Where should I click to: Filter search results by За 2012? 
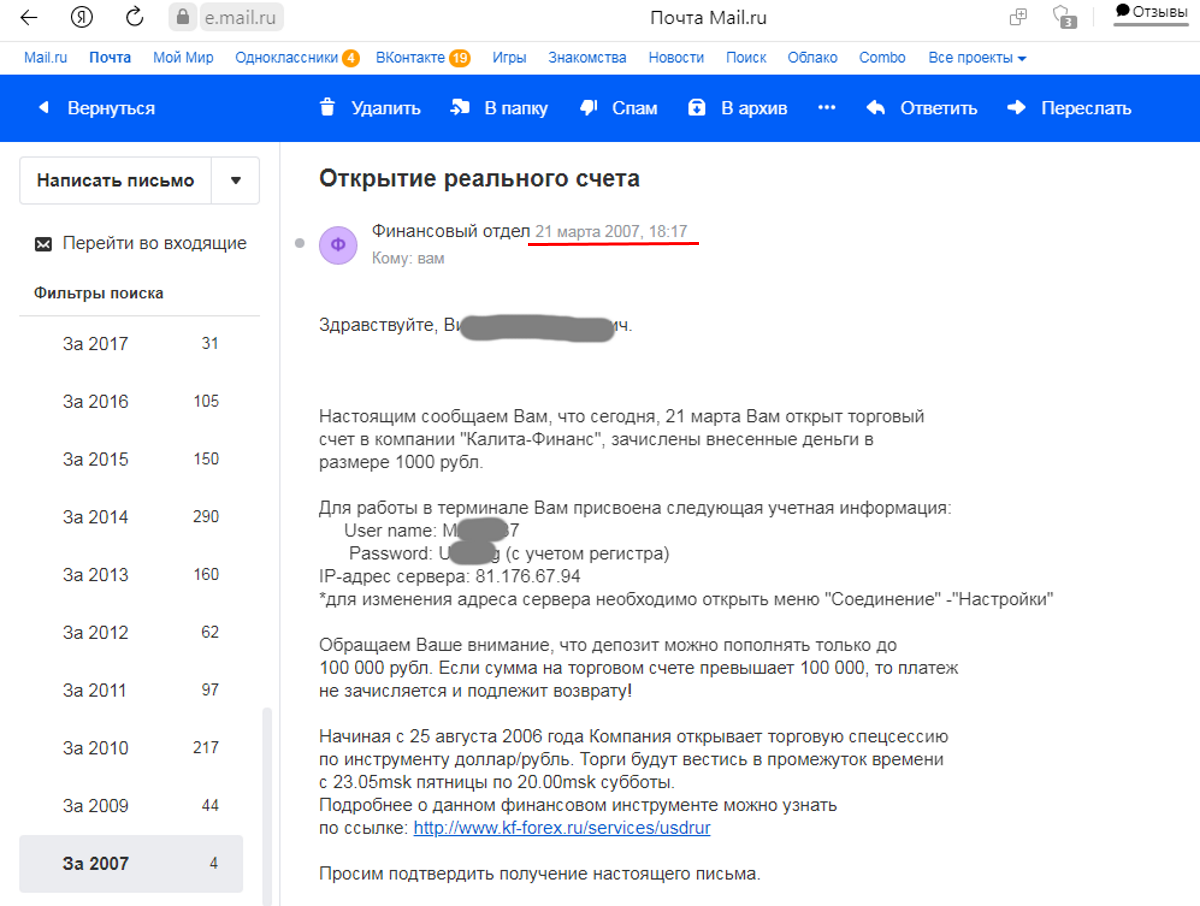click(x=131, y=633)
